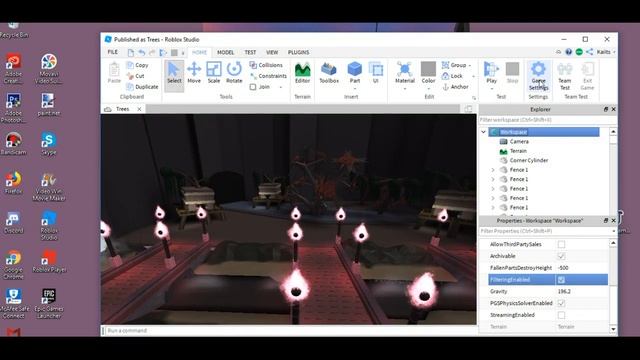
Task: Open the Part dropdown arrow
Action: point(355,89)
